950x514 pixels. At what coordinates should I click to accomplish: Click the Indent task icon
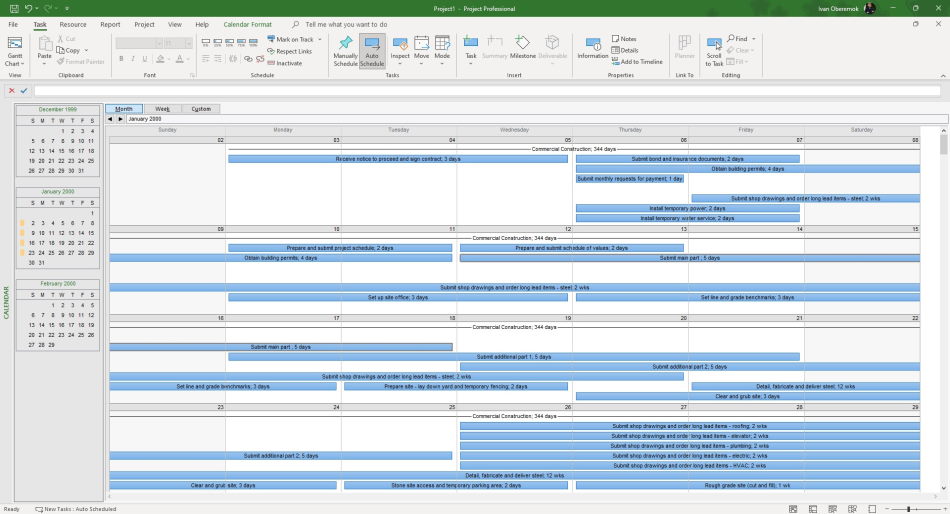tap(218, 59)
